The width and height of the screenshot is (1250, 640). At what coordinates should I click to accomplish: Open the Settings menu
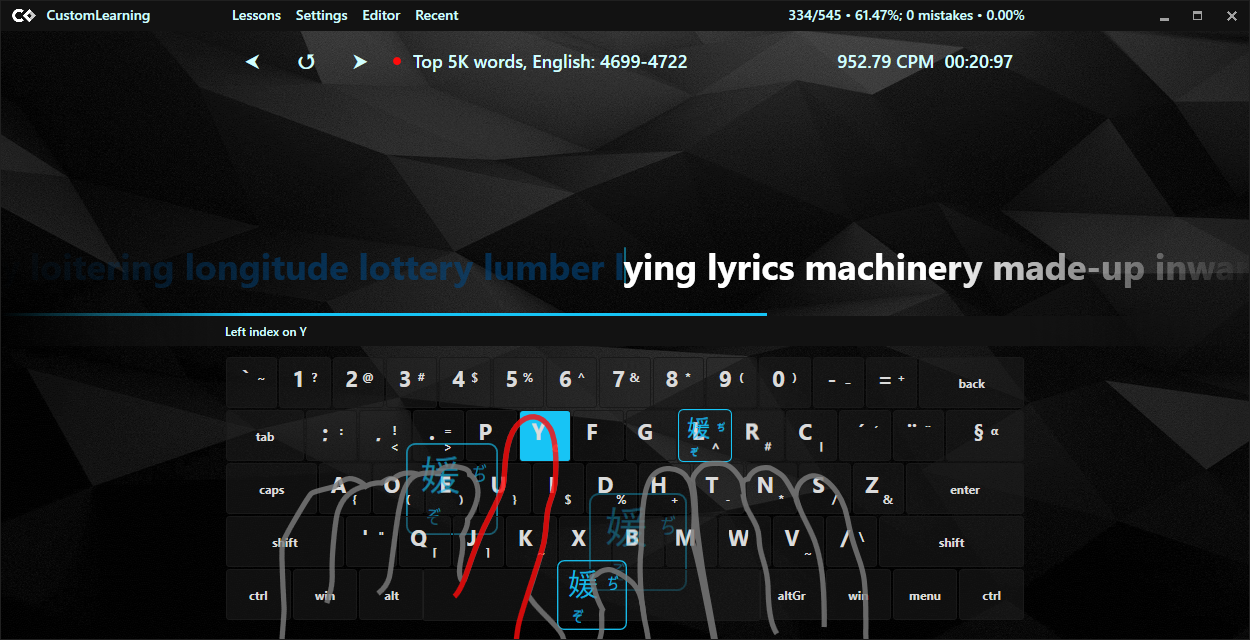pyautogui.click(x=321, y=15)
